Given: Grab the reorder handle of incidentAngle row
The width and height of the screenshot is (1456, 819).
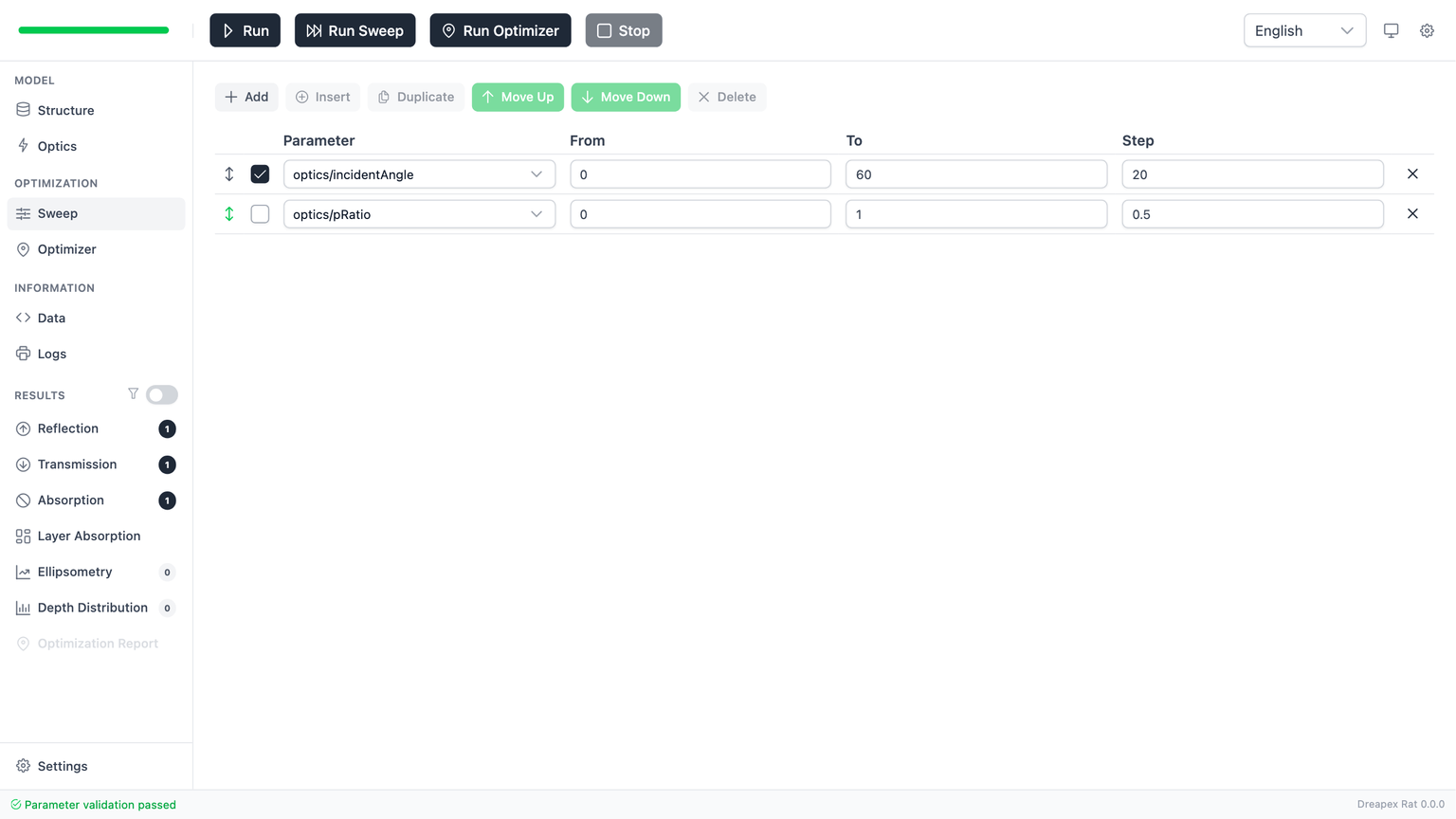Looking at the screenshot, I should pyautogui.click(x=229, y=174).
